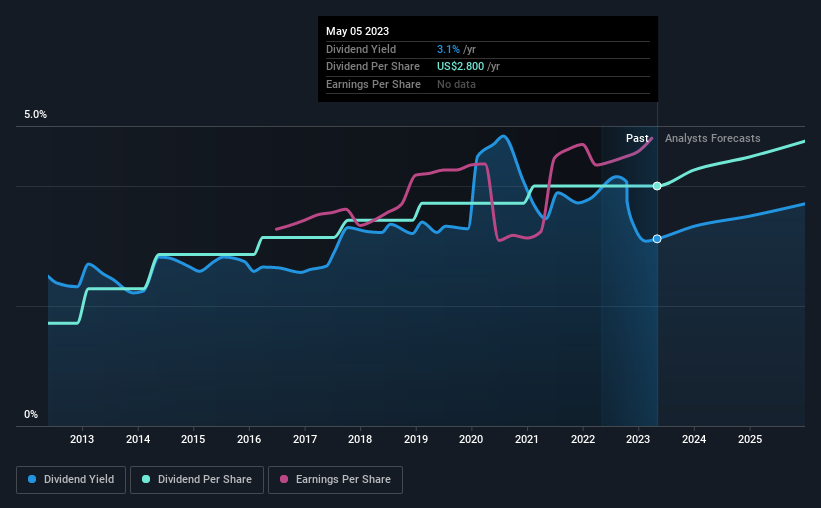Click the May 05 2023 tooltip date

pos(358,31)
